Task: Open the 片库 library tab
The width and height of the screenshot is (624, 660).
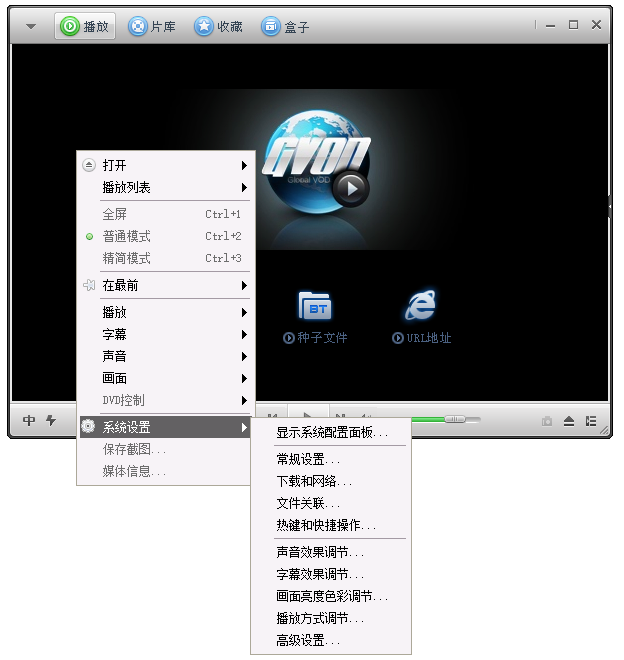Action: click(152, 27)
